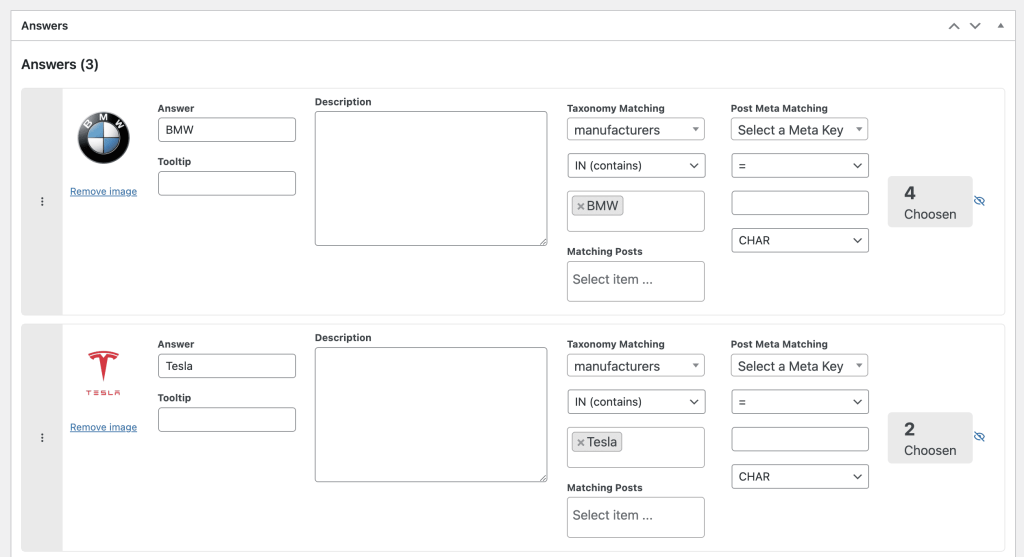
Task: Click Remove image link under BMW logo
Action: [103, 191]
